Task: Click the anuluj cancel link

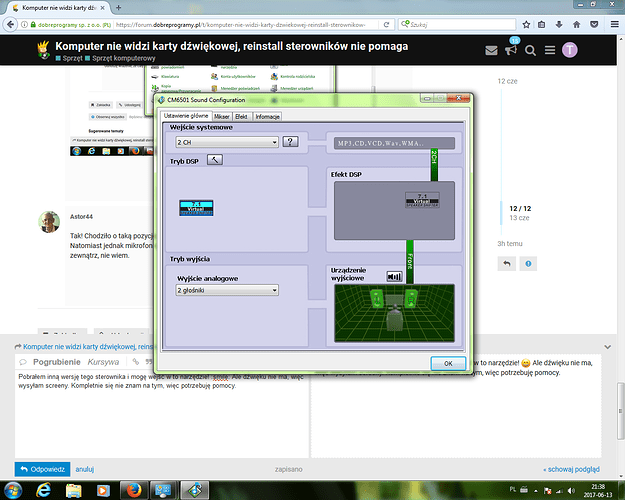Action: [x=85, y=469]
